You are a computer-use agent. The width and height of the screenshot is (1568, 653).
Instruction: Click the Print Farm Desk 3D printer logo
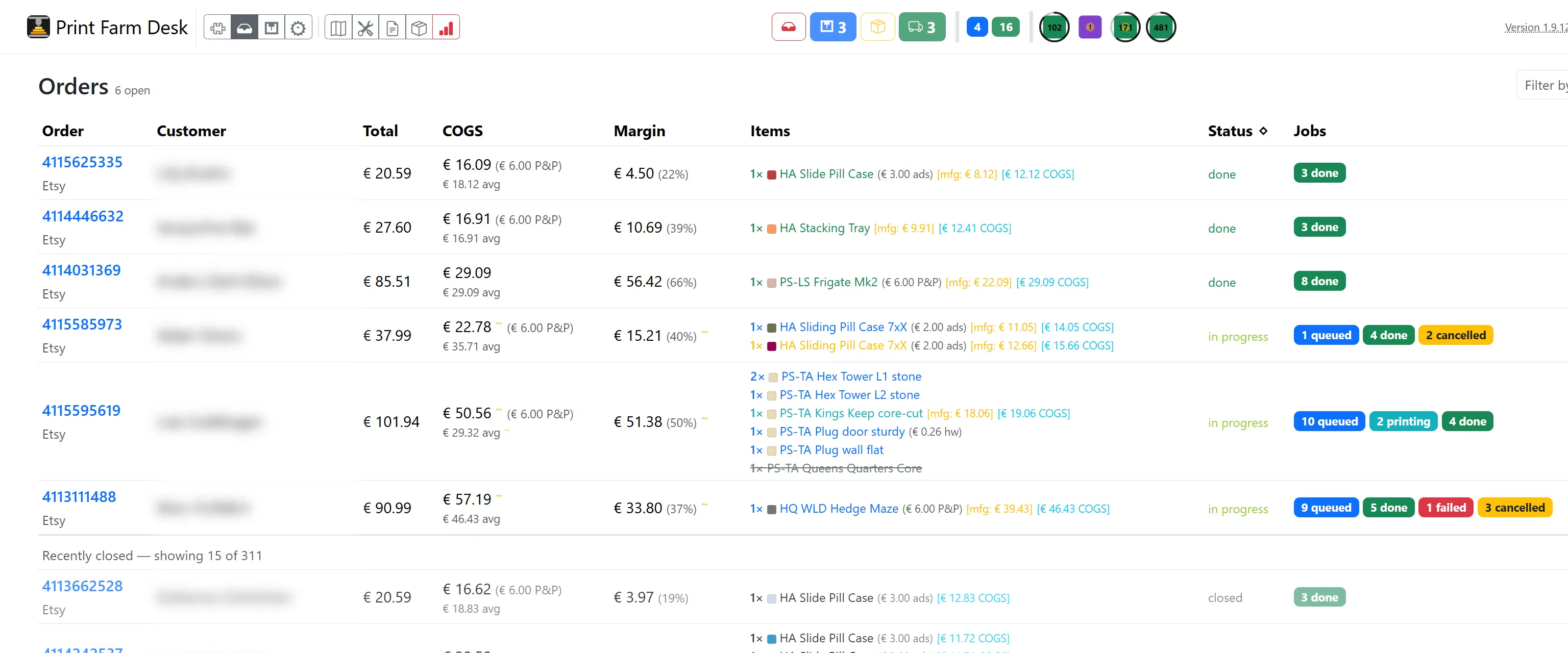(38, 28)
